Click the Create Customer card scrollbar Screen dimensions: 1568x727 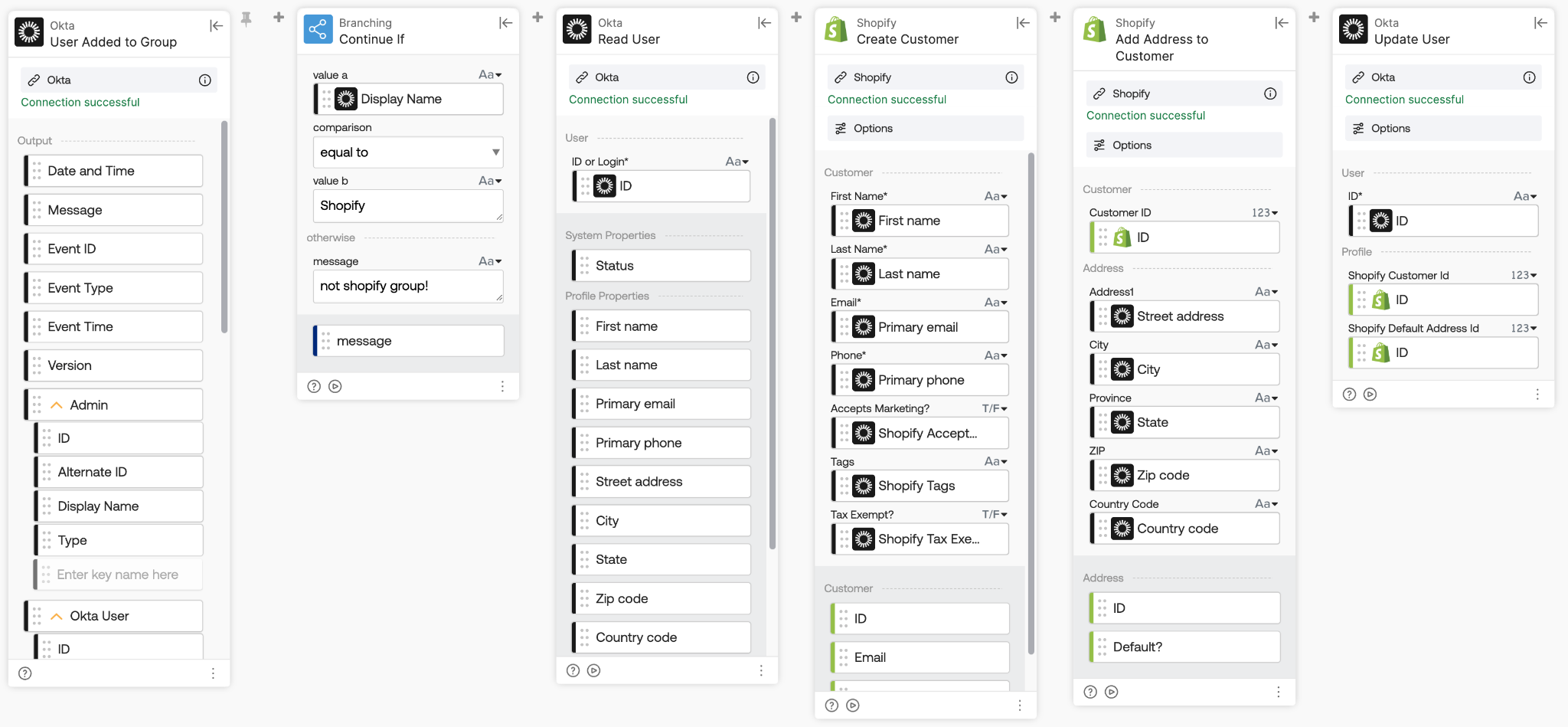click(x=1031, y=404)
